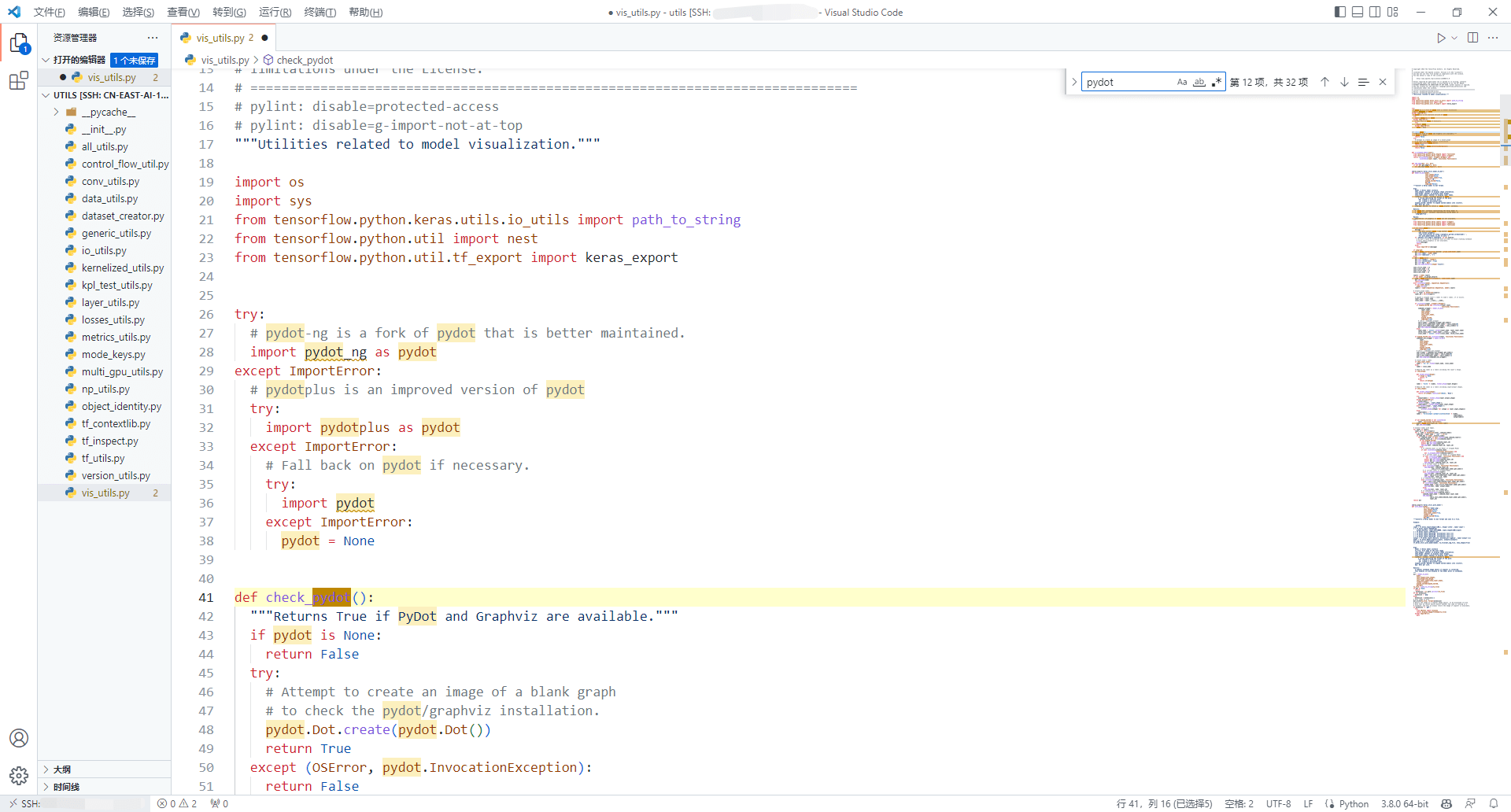The image size is (1511, 812).
Task: Run the Python file with the play button
Action: pyautogui.click(x=1440, y=37)
